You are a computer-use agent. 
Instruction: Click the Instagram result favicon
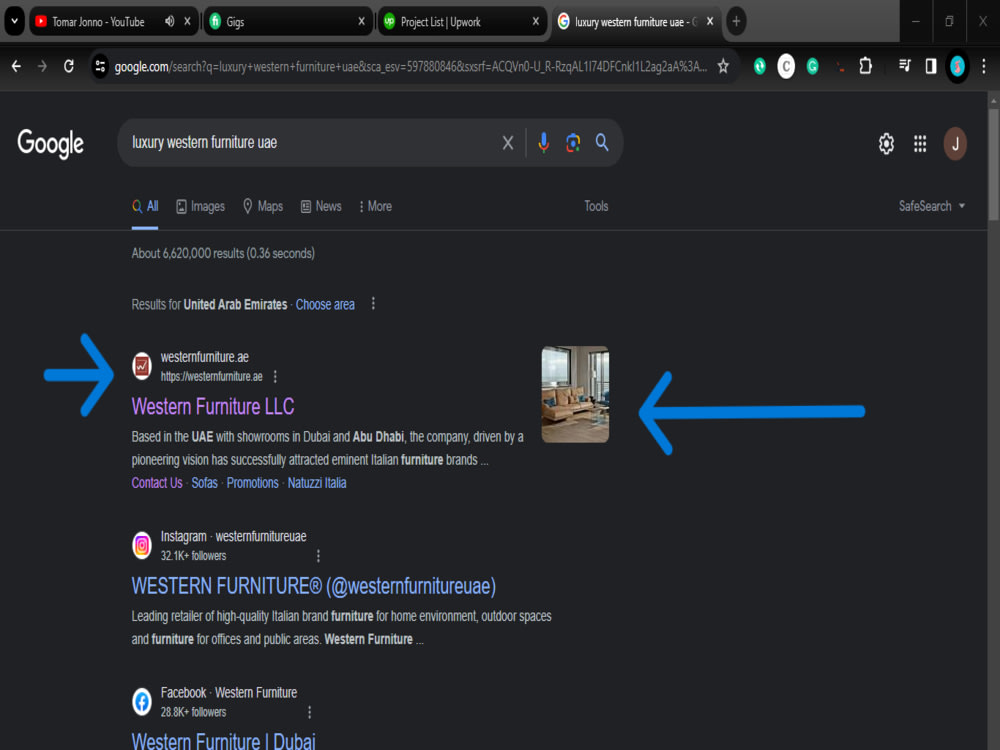142,545
